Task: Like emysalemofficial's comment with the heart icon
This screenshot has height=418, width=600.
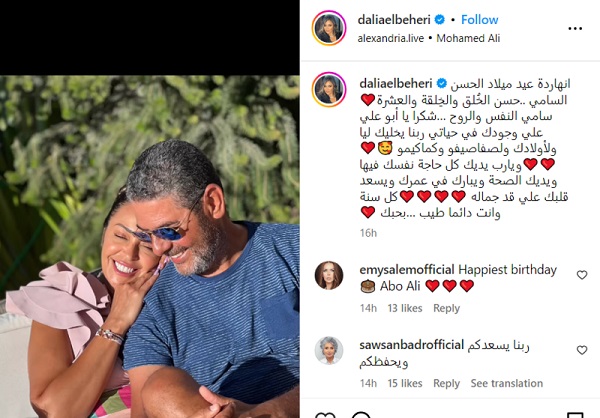Action: tap(582, 275)
